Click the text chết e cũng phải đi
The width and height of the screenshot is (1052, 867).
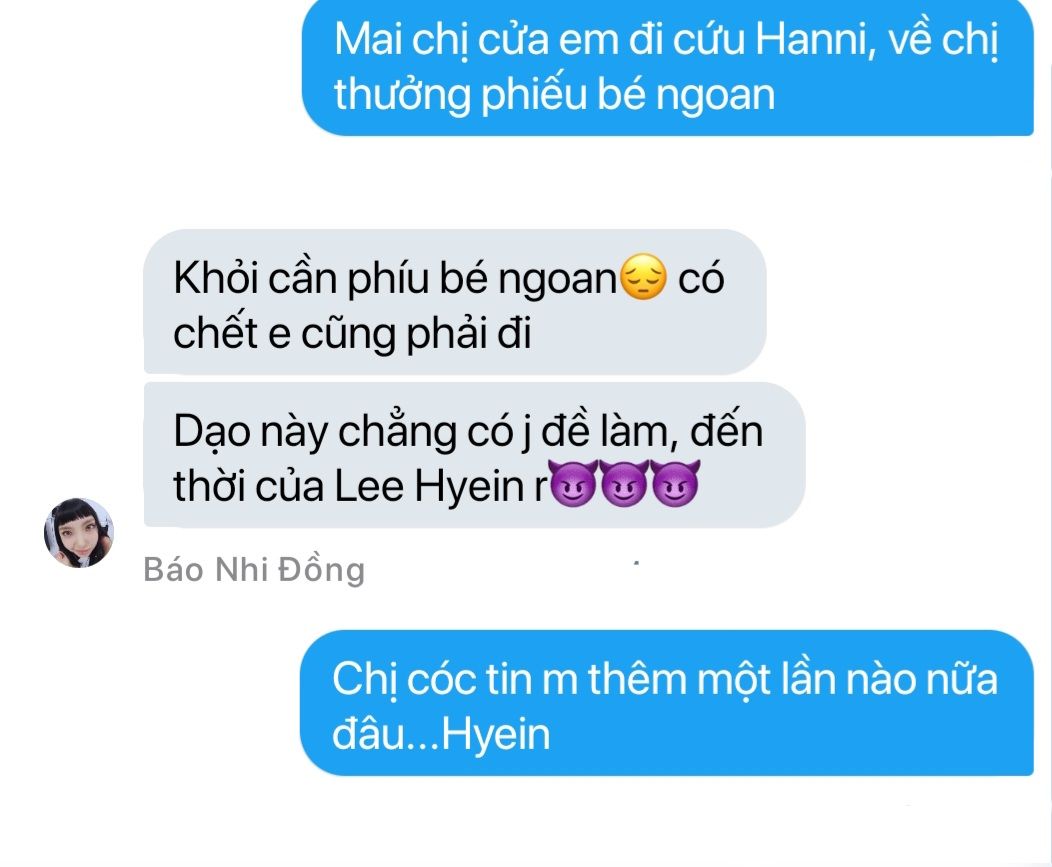tap(352, 333)
